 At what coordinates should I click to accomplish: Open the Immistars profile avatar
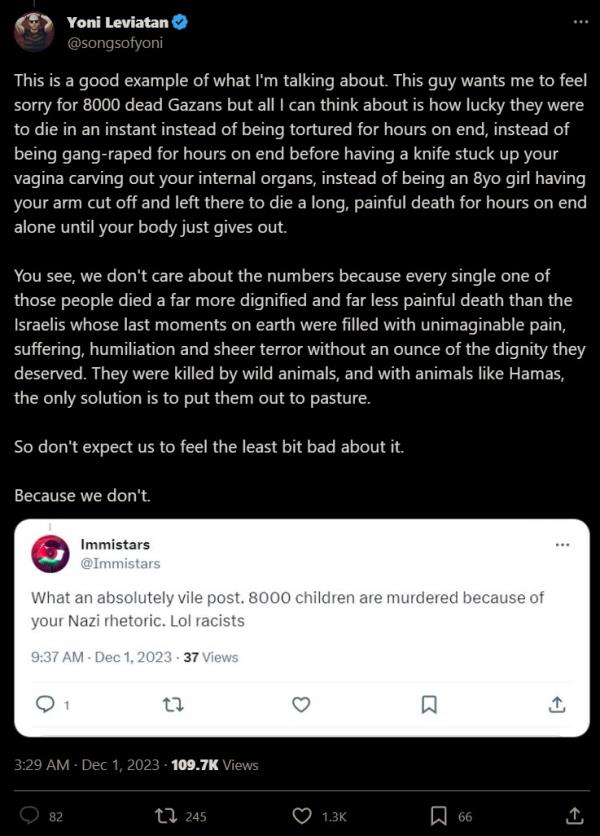click(x=50, y=553)
